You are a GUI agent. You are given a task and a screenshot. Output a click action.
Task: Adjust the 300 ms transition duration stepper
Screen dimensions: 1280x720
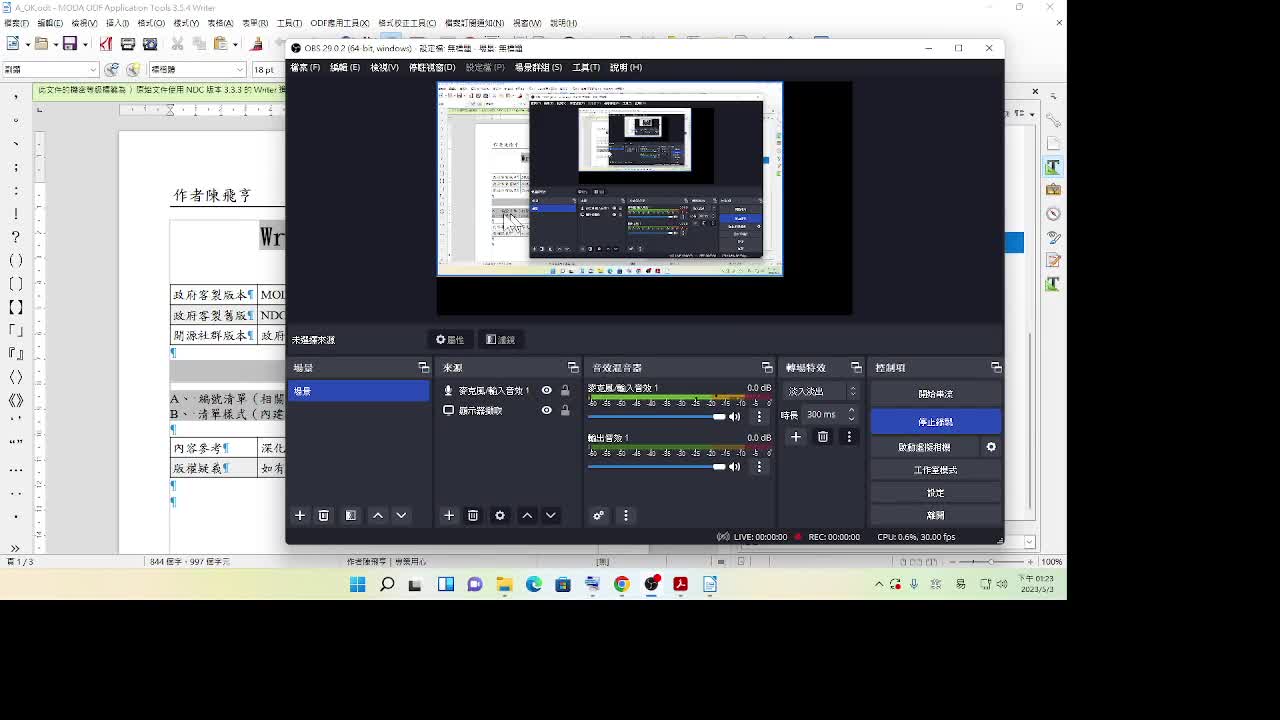(851, 414)
